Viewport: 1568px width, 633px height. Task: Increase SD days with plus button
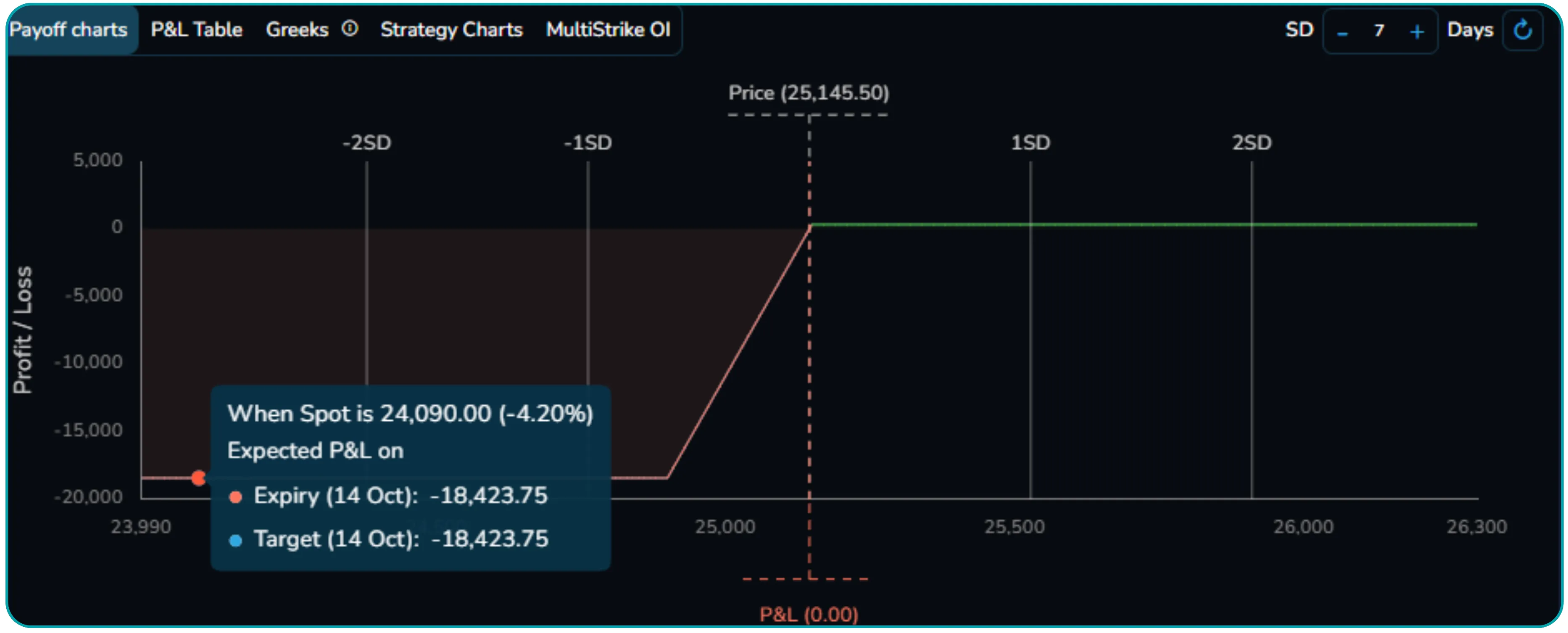point(1417,32)
